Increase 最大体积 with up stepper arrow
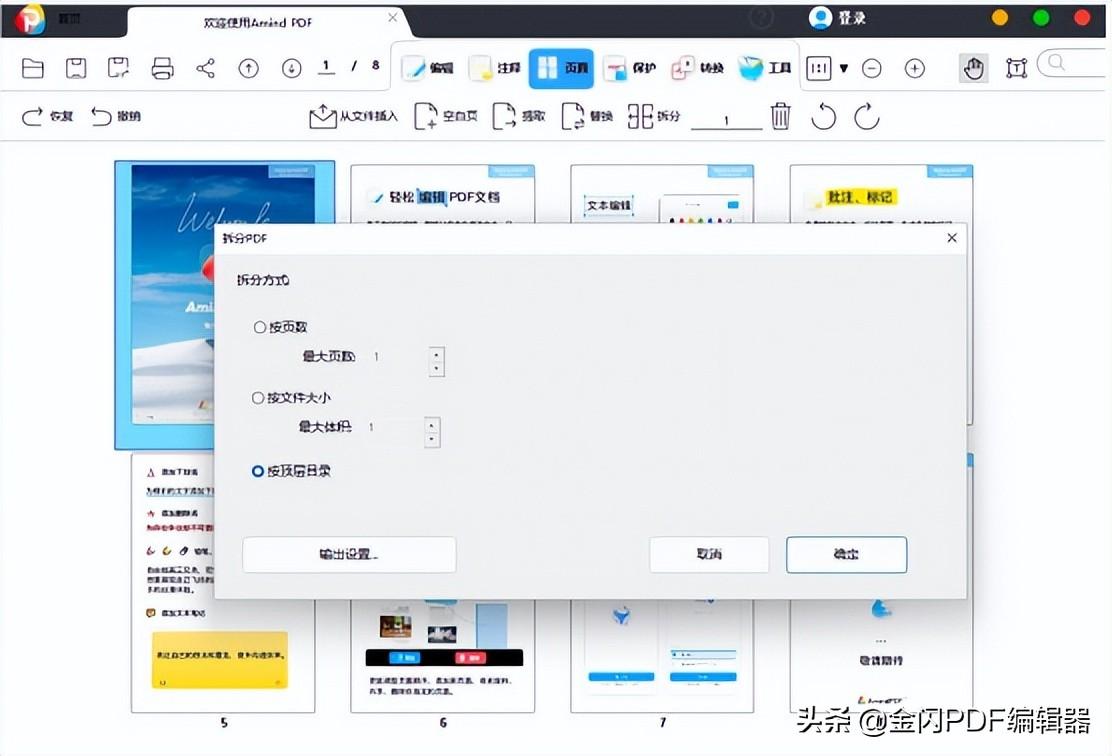The width and height of the screenshot is (1112, 756). [x=432, y=425]
